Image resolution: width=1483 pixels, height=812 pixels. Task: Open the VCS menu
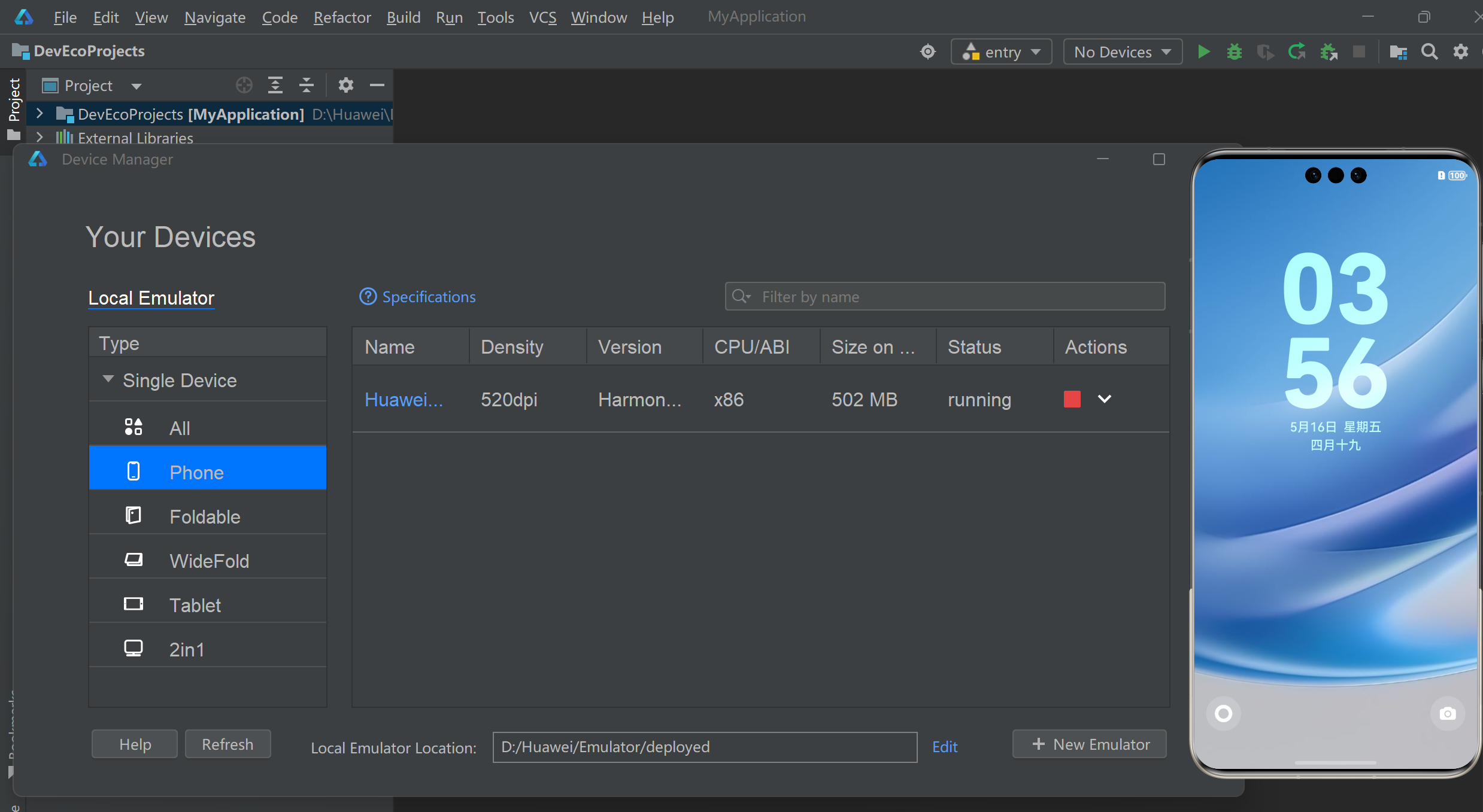(x=543, y=17)
